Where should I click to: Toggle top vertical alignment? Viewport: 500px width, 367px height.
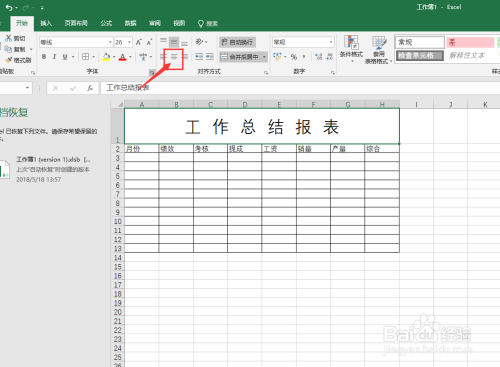pos(163,42)
